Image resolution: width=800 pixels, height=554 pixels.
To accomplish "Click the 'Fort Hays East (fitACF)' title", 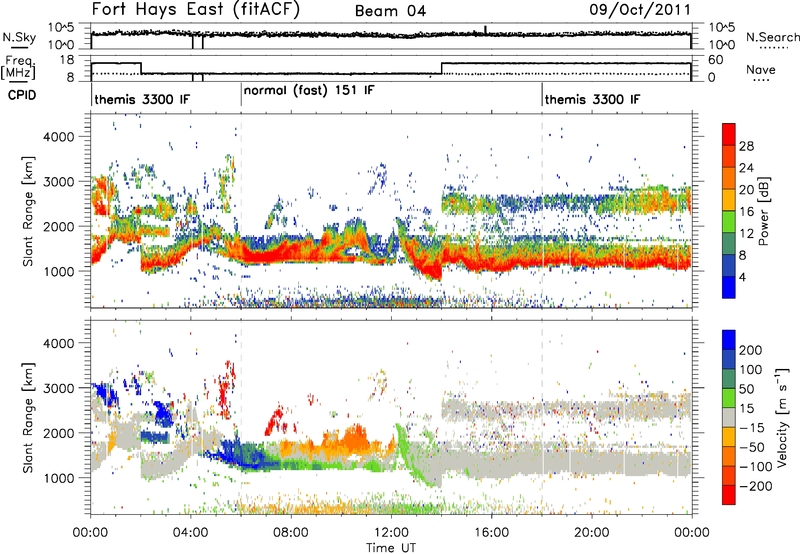I will pos(195,9).
